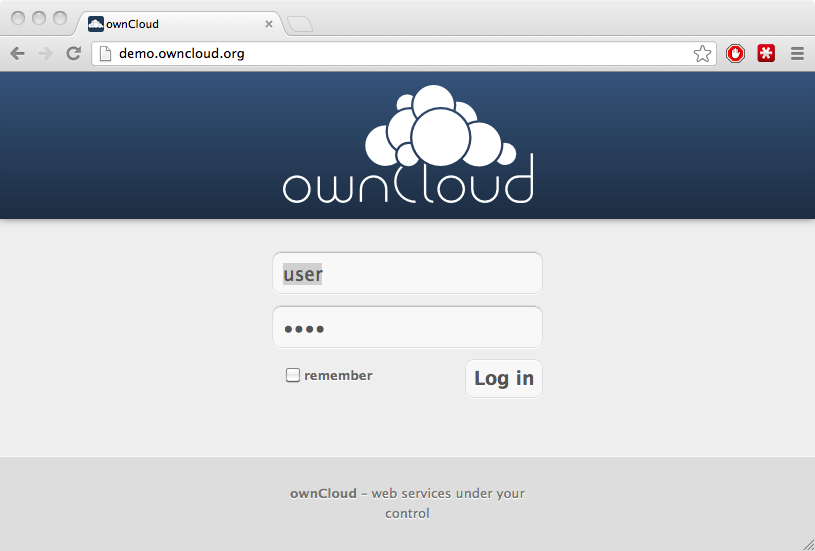Click the window zoom button in title bar
The width and height of the screenshot is (815, 551).
click(59, 18)
